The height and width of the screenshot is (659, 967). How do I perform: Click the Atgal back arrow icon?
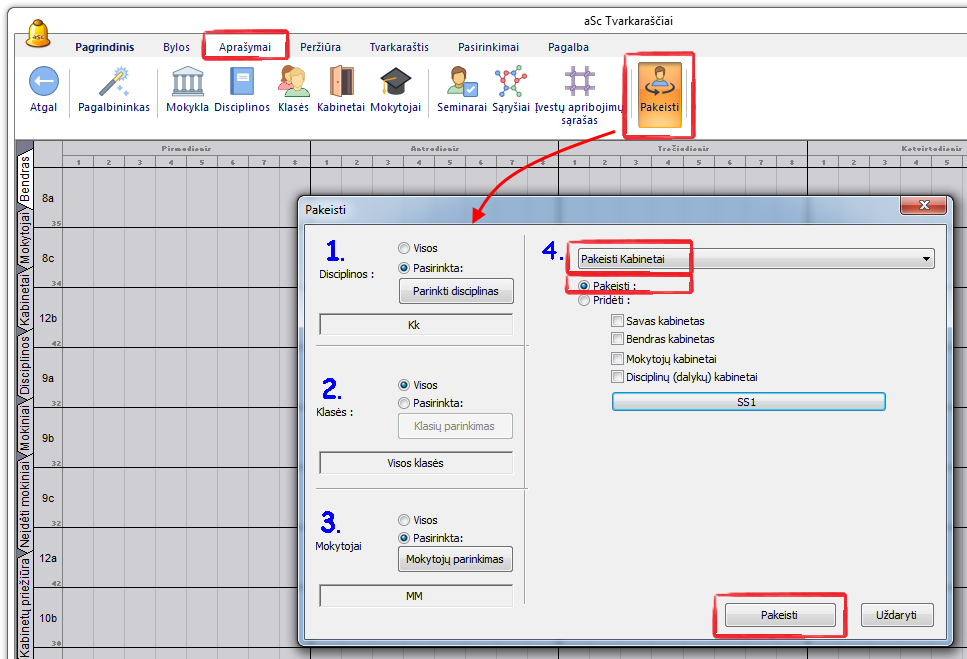[43, 82]
